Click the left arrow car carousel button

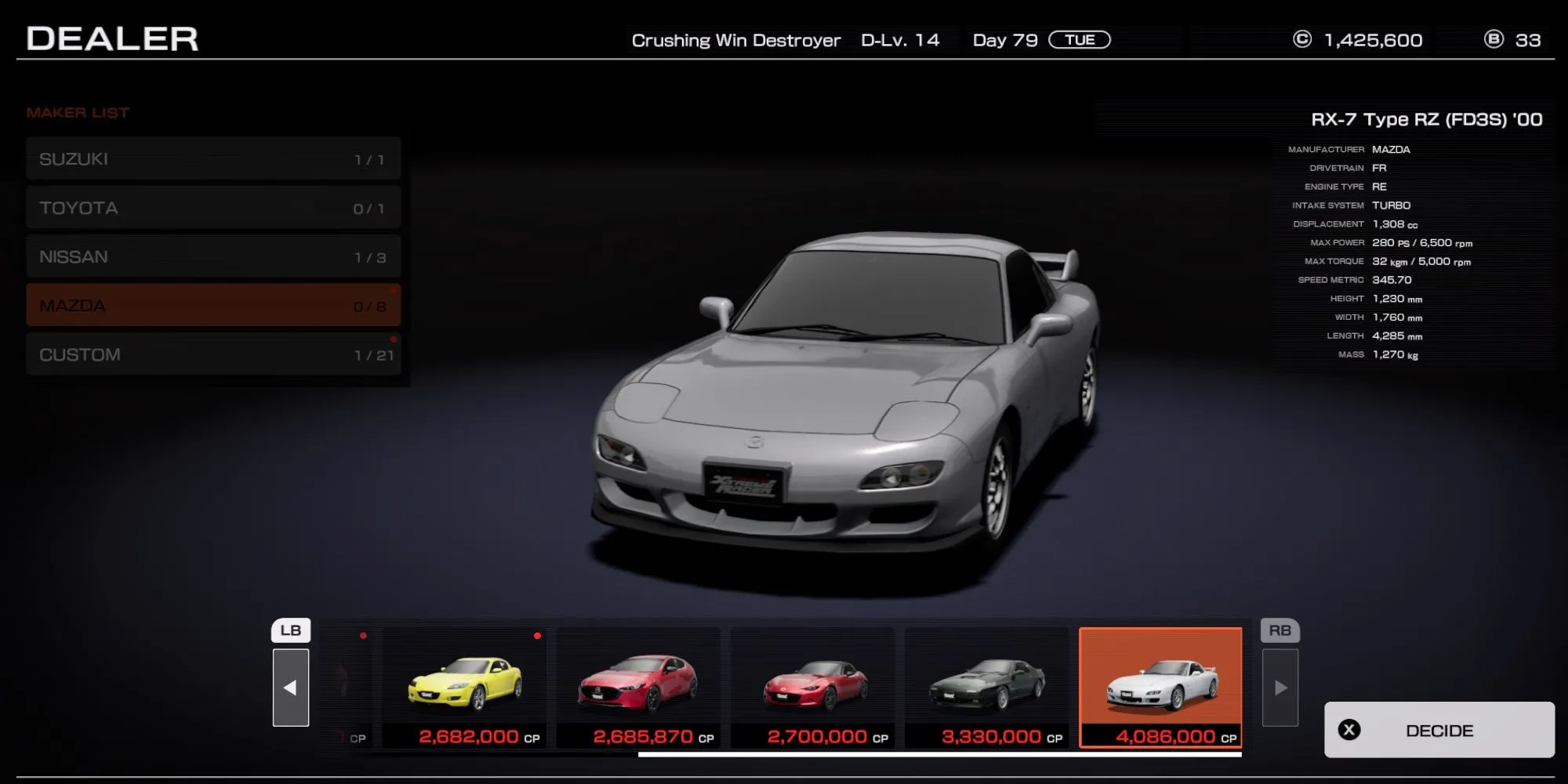(291, 688)
